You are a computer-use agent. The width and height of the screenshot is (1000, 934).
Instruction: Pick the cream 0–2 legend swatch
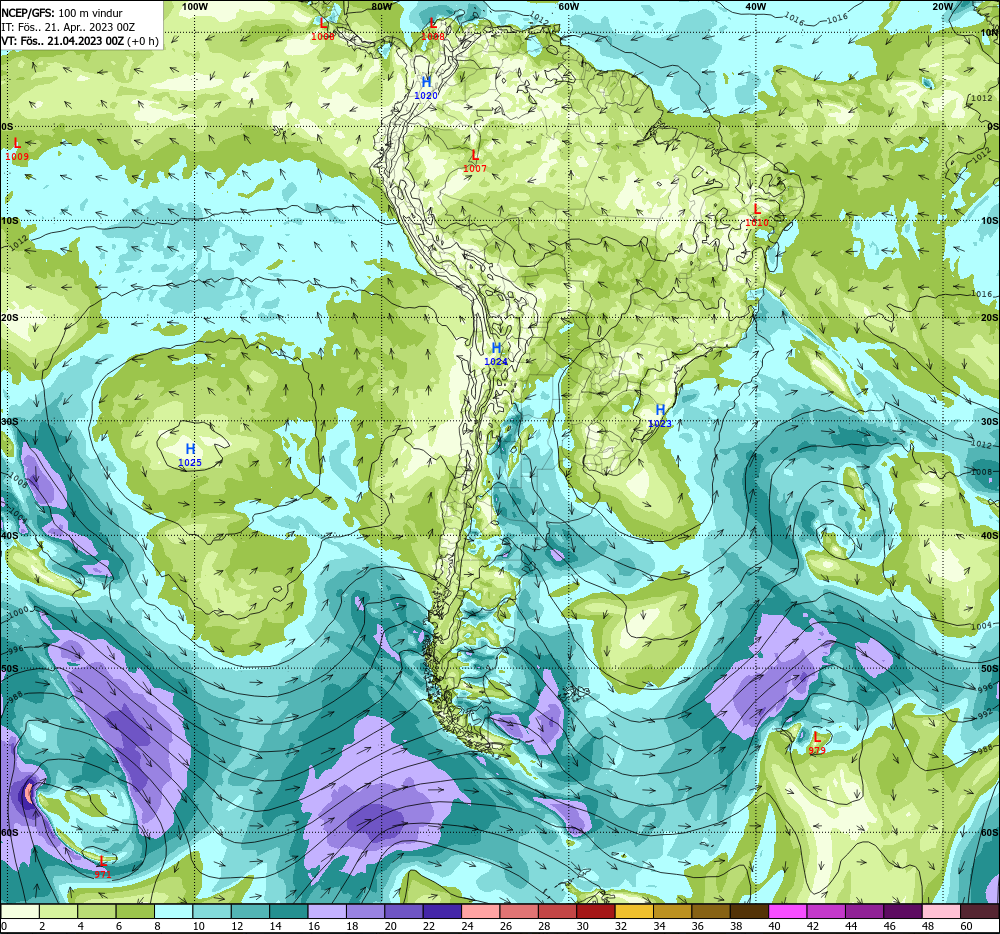tap(20, 911)
